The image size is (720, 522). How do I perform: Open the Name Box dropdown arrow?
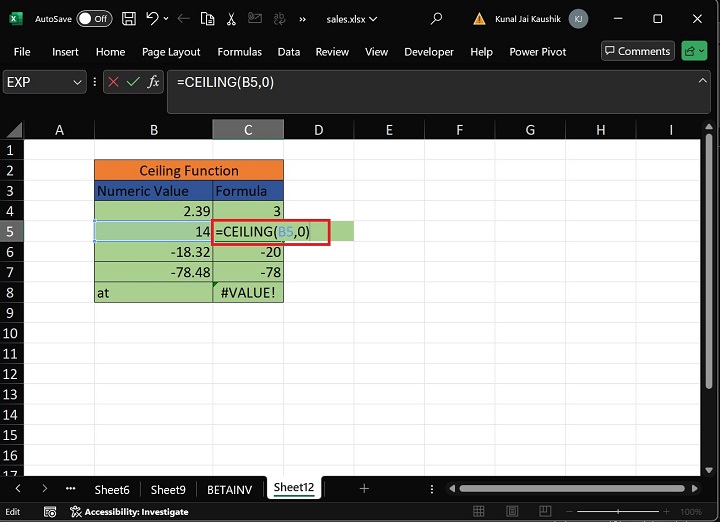pos(77,82)
